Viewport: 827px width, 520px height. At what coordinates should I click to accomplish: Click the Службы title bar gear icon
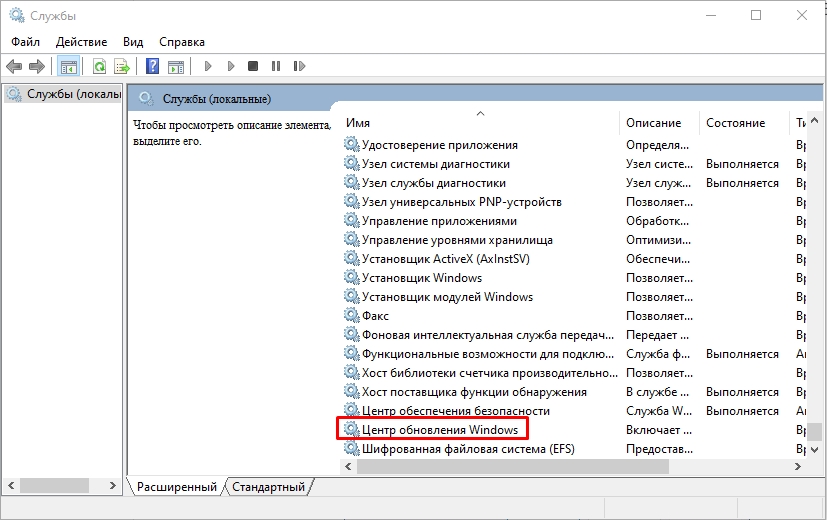[17, 15]
